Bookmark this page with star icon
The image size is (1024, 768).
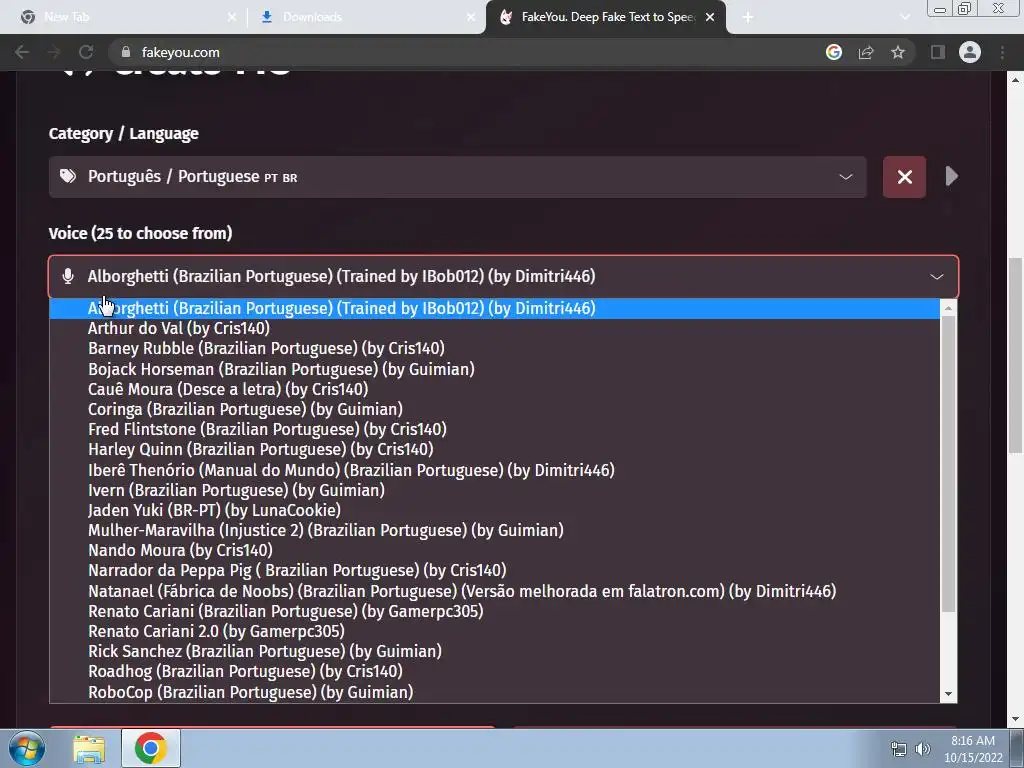click(x=898, y=52)
